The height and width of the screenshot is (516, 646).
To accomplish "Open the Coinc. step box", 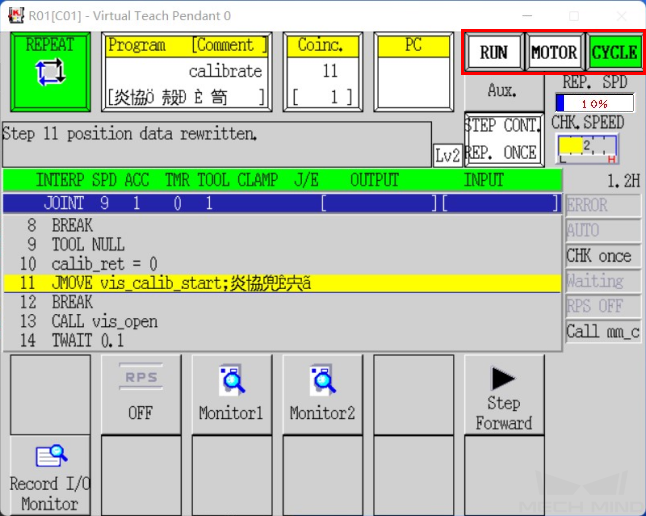I will (323, 72).
